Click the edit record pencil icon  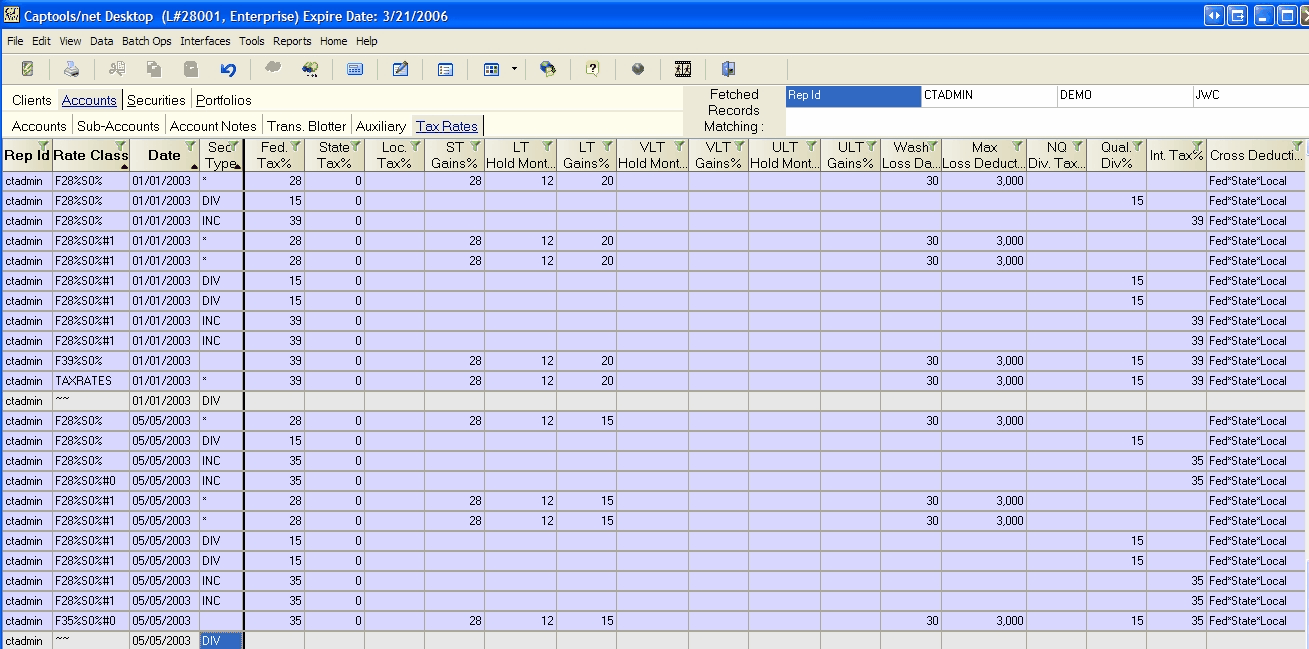[x=400, y=69]
